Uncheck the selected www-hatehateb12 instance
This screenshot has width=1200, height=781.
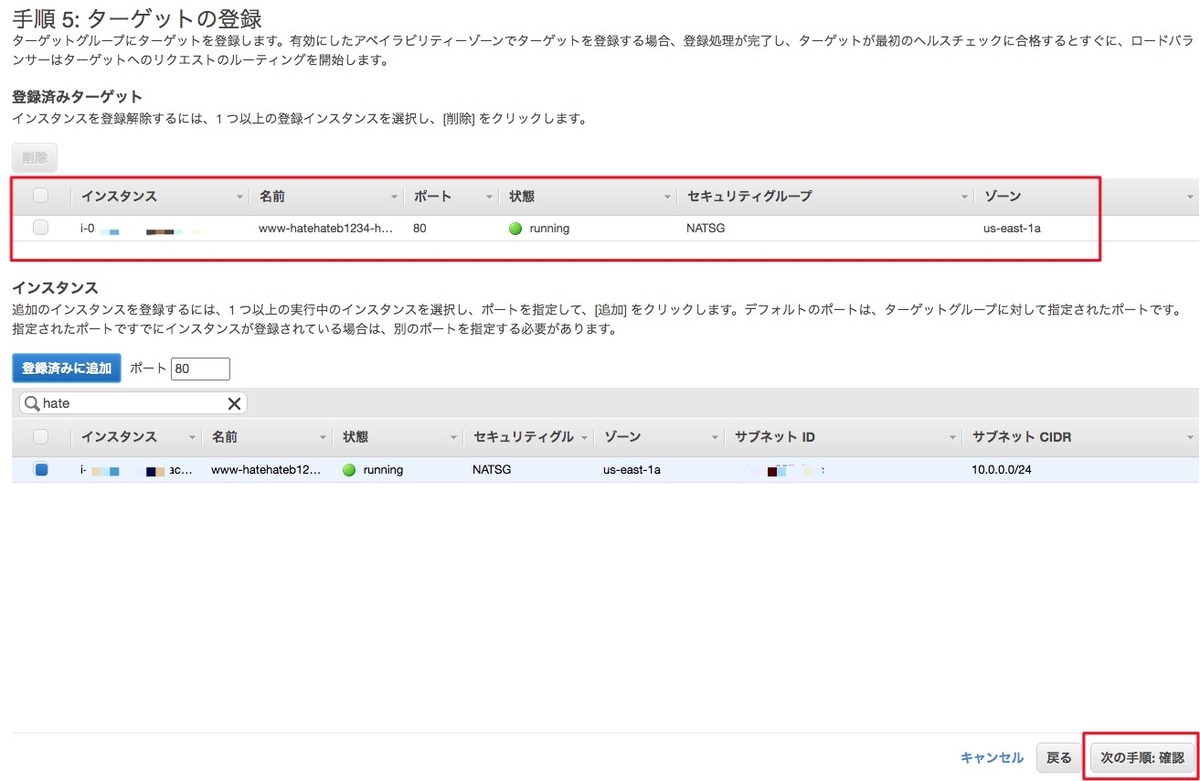click(x=40, y=469)
